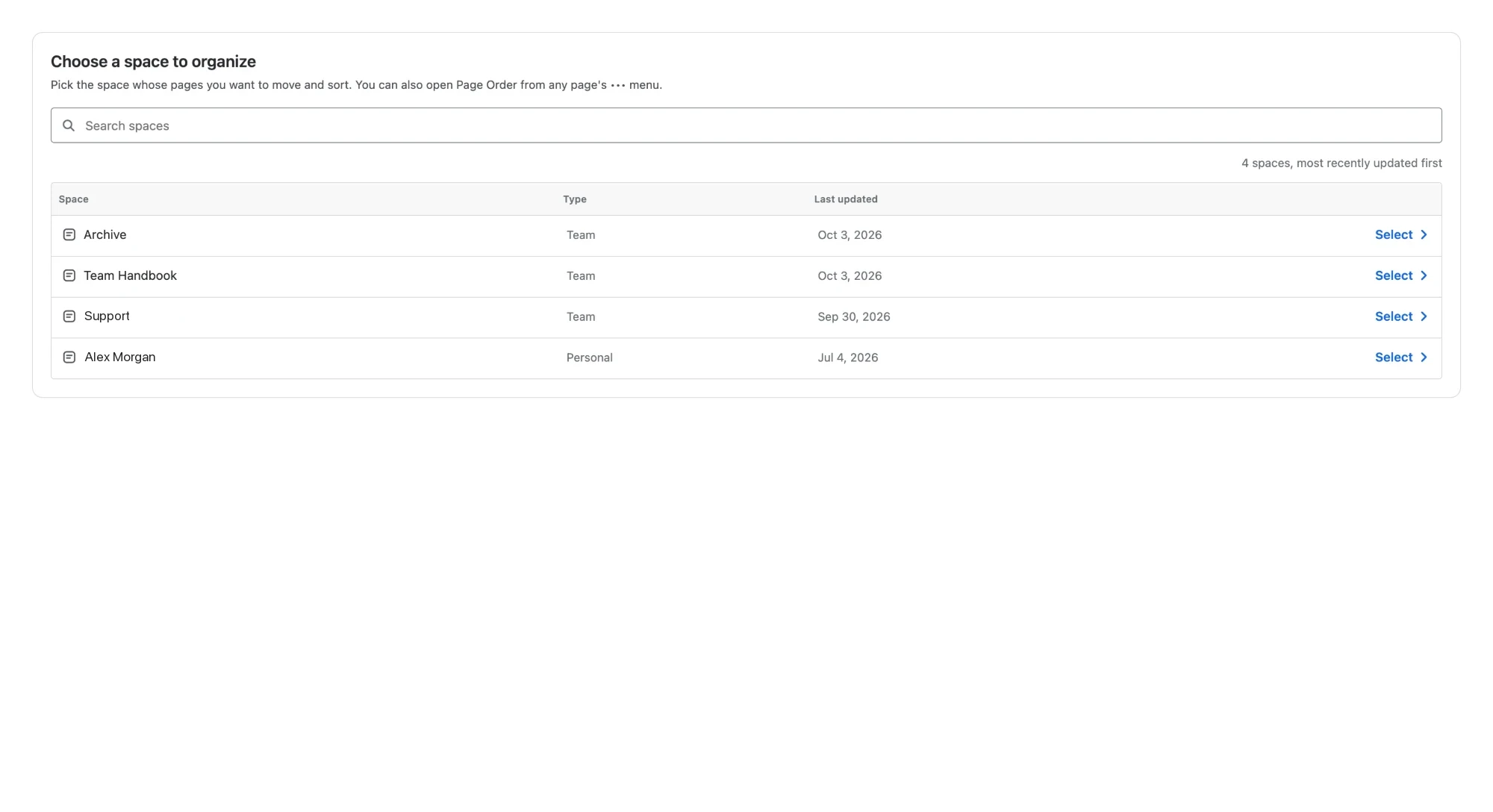
Task: Click the Type column header
Action: click(x=575, y=199)
